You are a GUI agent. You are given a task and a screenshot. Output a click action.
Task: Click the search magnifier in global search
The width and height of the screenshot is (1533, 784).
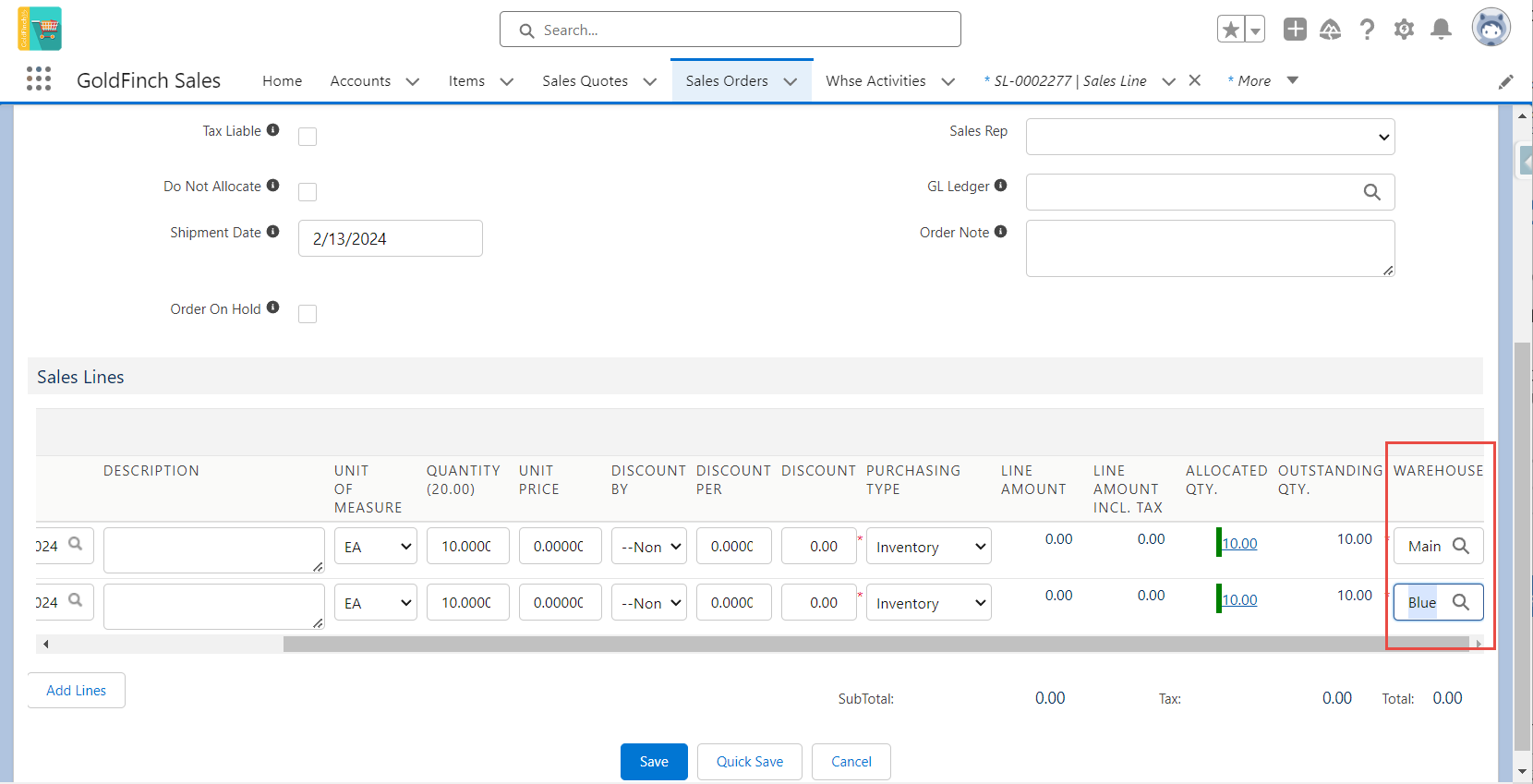tap(526, 30)
